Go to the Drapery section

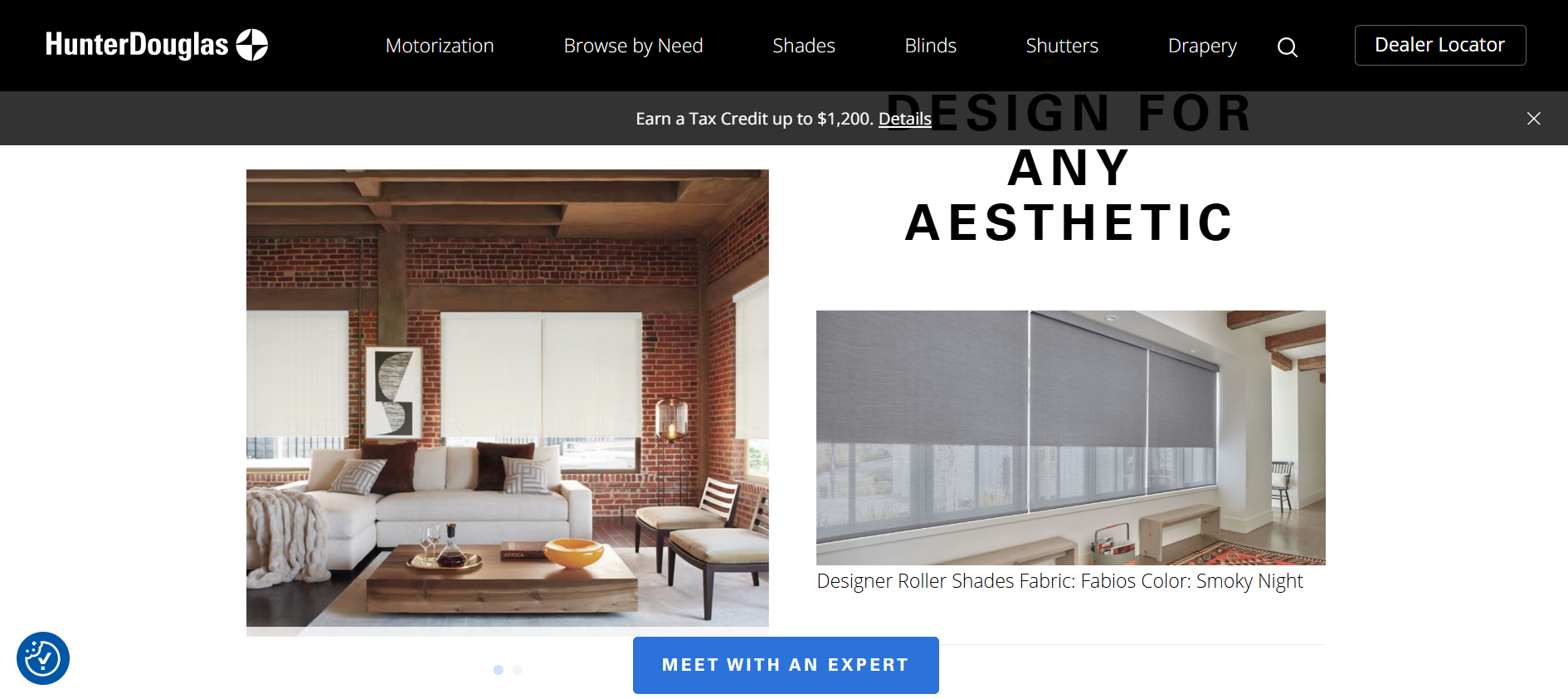coord(1202,46)
